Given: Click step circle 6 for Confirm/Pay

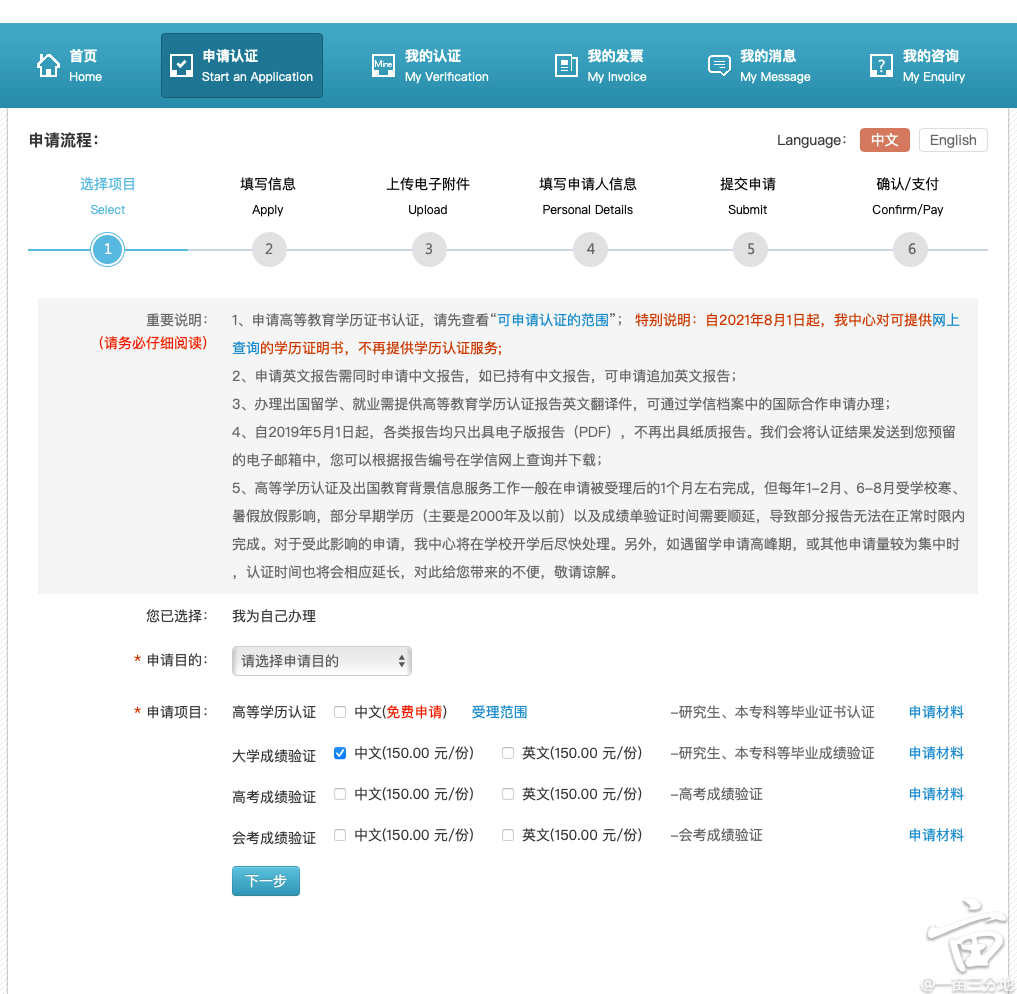Looking at the screenshot, I should (x=910, y=249).
